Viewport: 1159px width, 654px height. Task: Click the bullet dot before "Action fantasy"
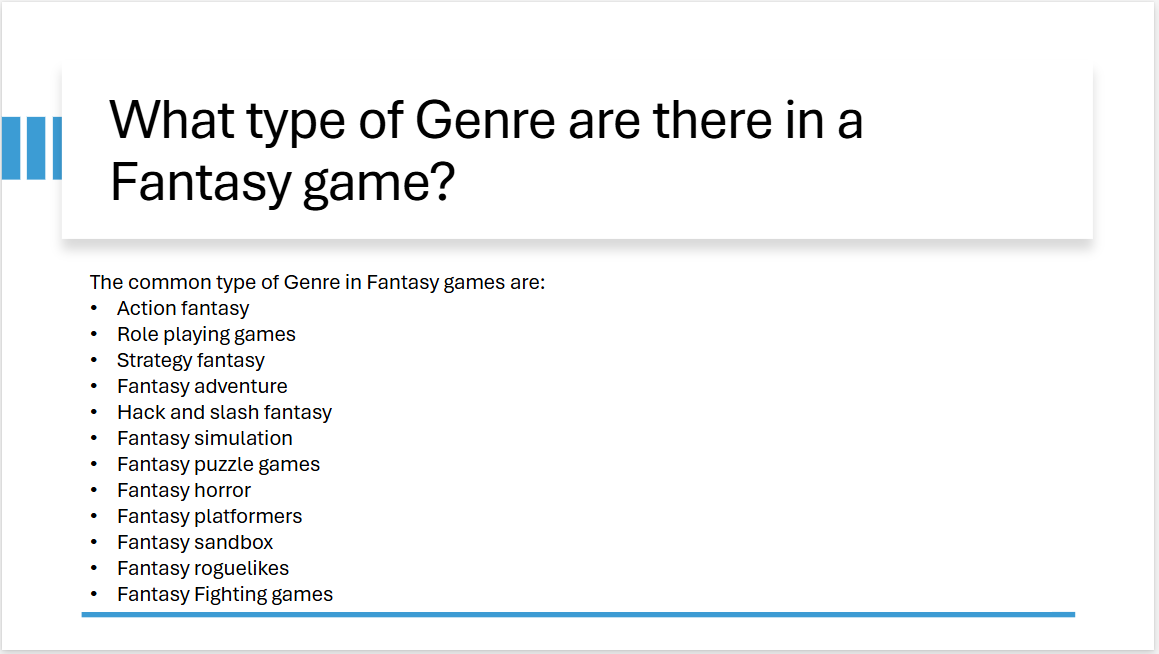click(x=95, y=309)
